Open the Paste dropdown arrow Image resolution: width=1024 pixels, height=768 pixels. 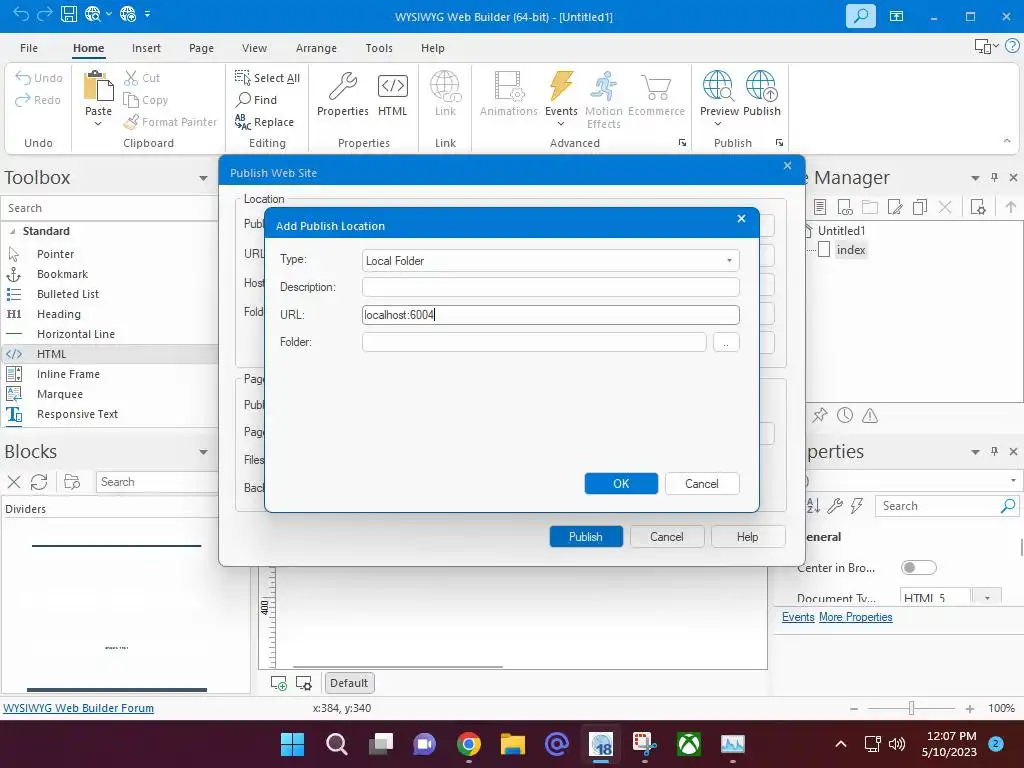[98, 124]
